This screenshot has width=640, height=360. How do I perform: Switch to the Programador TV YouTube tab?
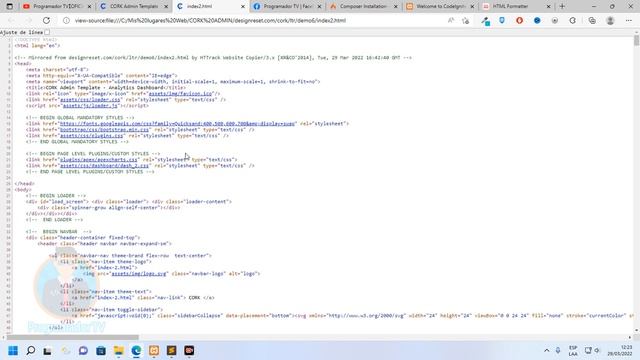click(57, 7)
